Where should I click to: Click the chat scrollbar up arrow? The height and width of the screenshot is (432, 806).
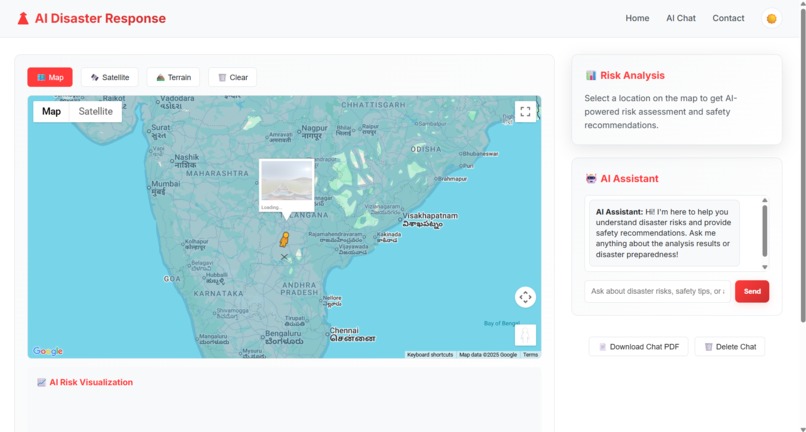(x=764, y=200)
